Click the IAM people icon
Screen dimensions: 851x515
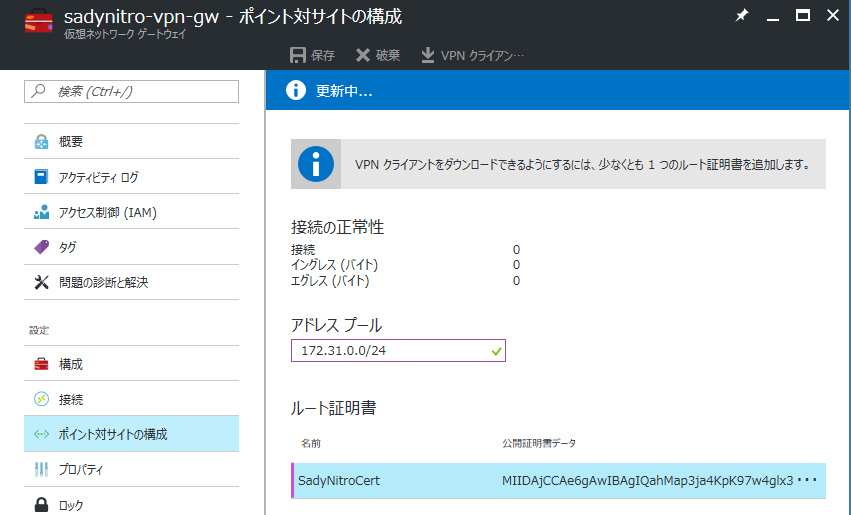point(41,212)
